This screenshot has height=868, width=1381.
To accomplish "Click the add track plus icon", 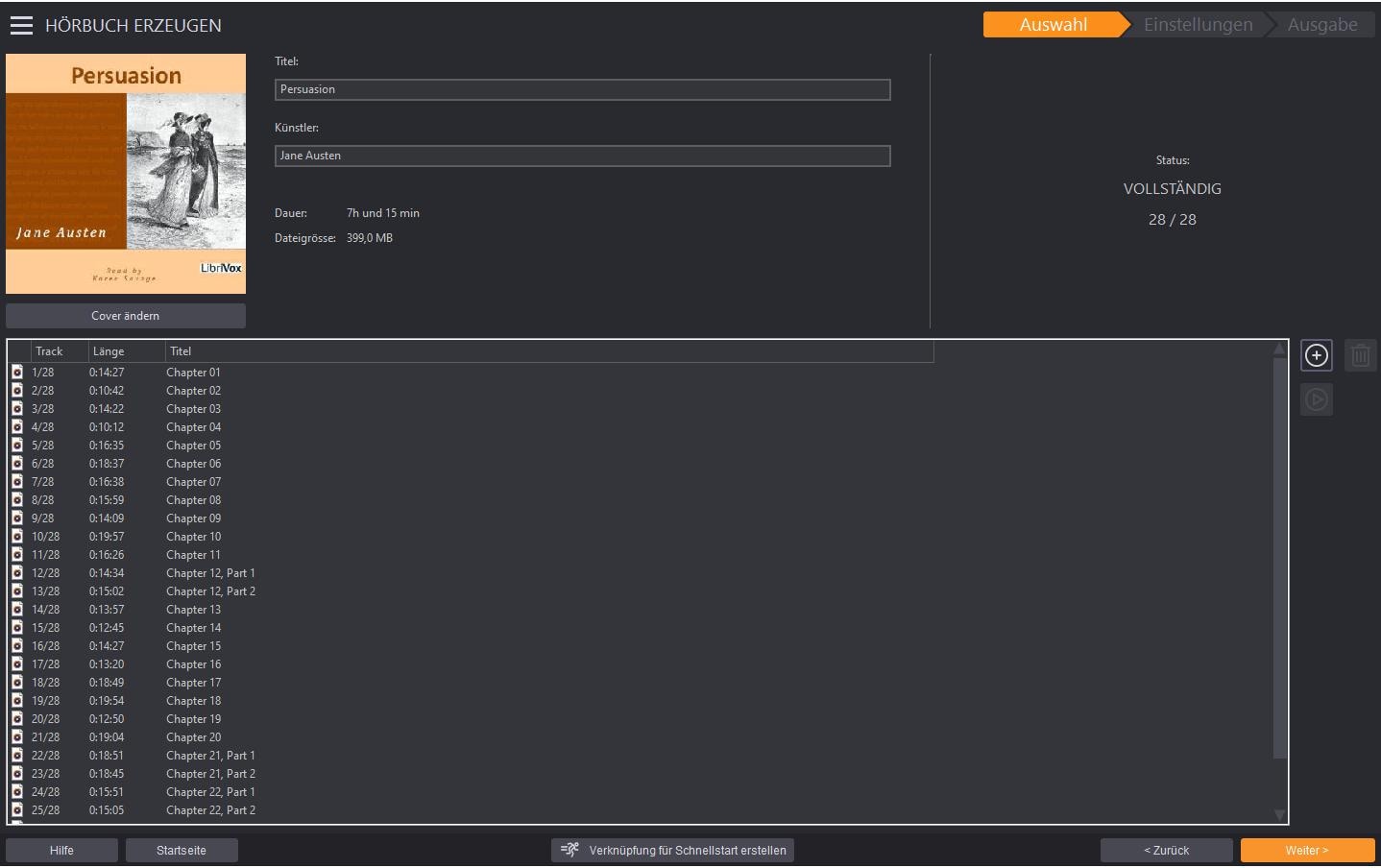I will pyautogui.click(x=1316, y=355).
